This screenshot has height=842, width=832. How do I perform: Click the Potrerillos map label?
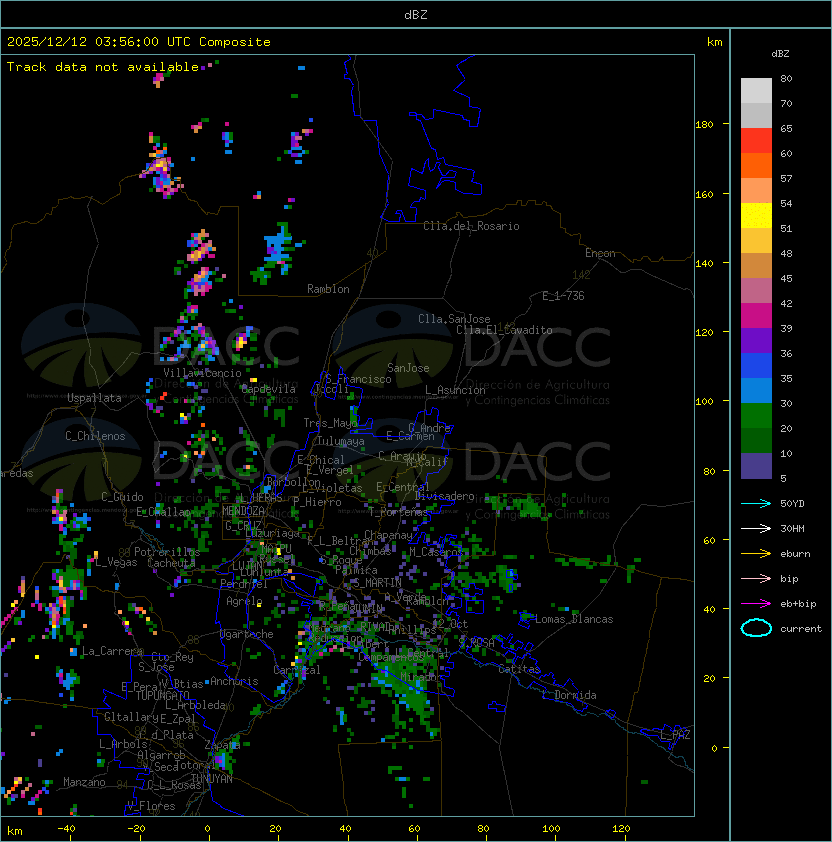coord(167,552)
